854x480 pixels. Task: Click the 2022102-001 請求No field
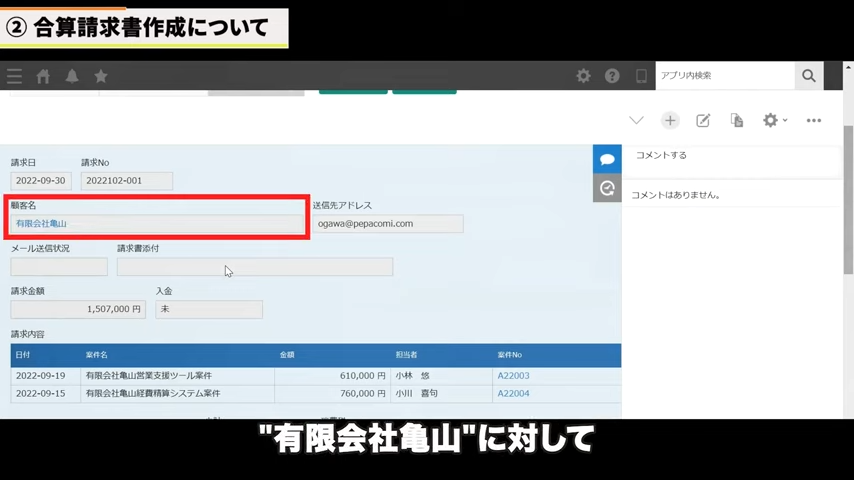click(x=127, y=181)
